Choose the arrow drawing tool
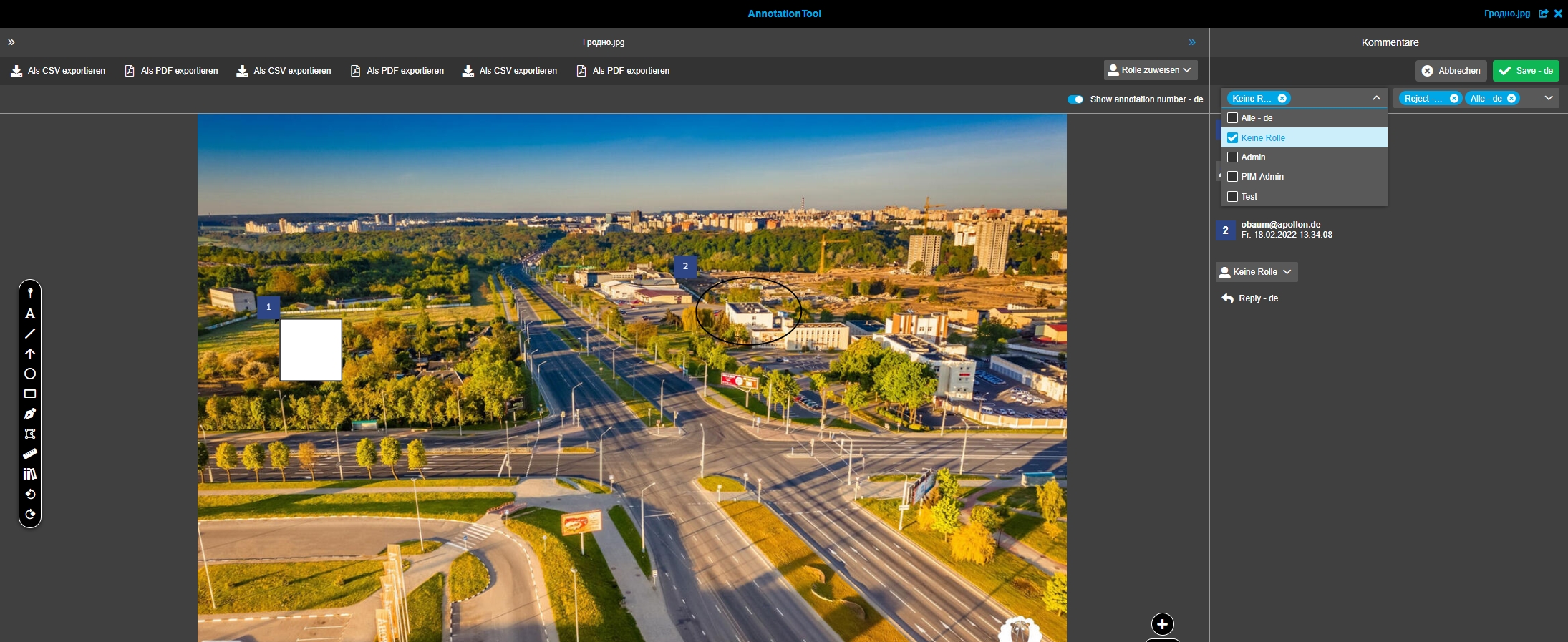 pos(30,354)
